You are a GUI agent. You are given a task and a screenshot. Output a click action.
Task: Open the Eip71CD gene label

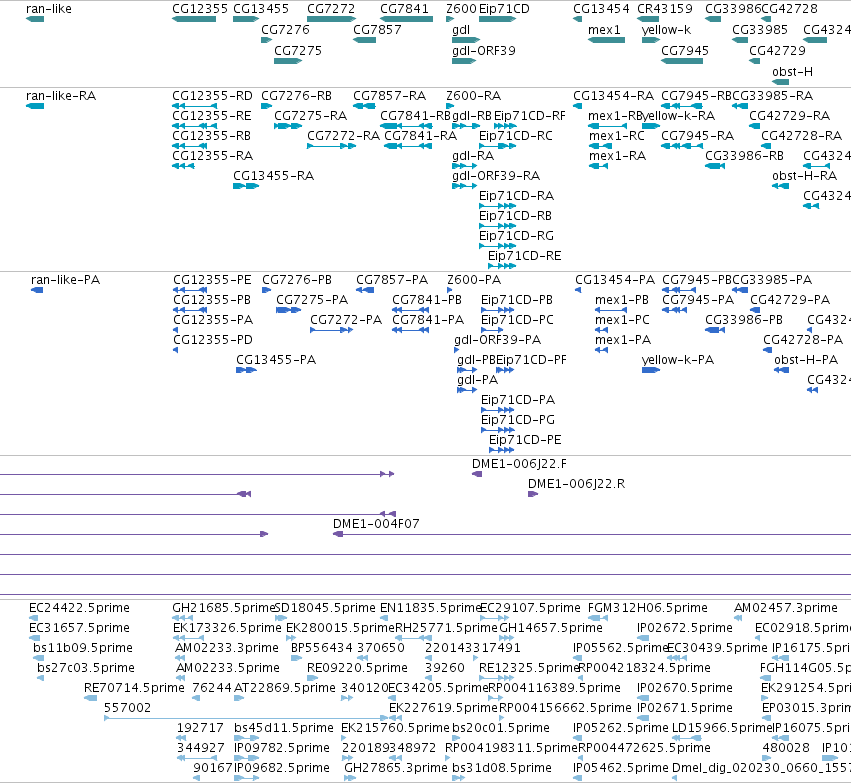(x=504, y=9)
